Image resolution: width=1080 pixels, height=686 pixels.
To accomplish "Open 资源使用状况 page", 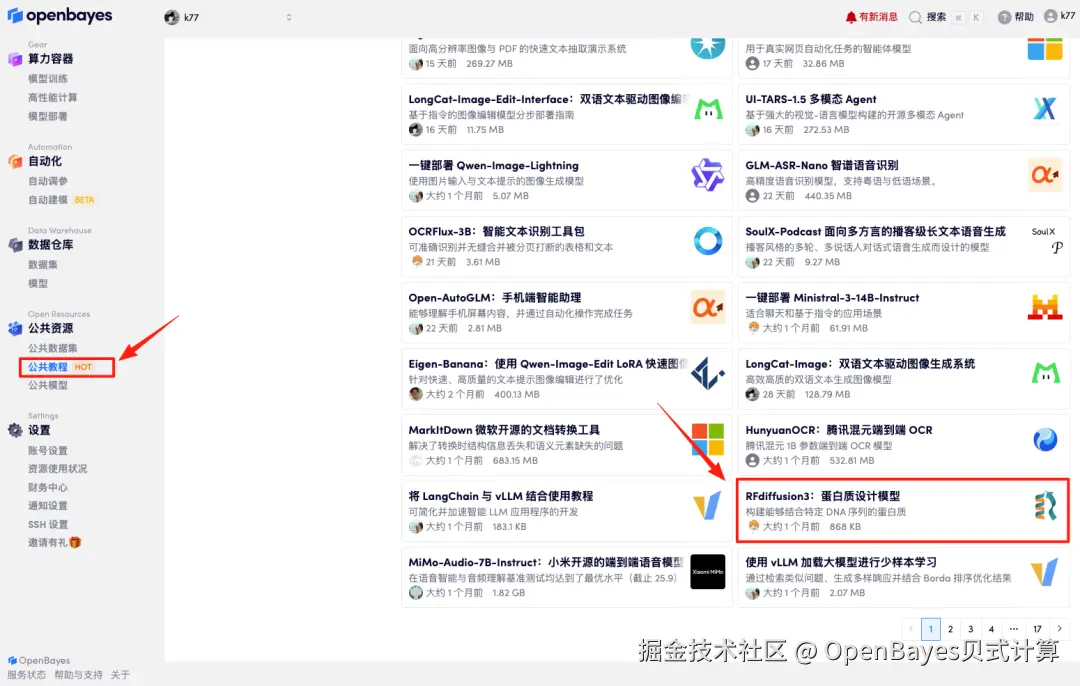I will tap(57, 468).
